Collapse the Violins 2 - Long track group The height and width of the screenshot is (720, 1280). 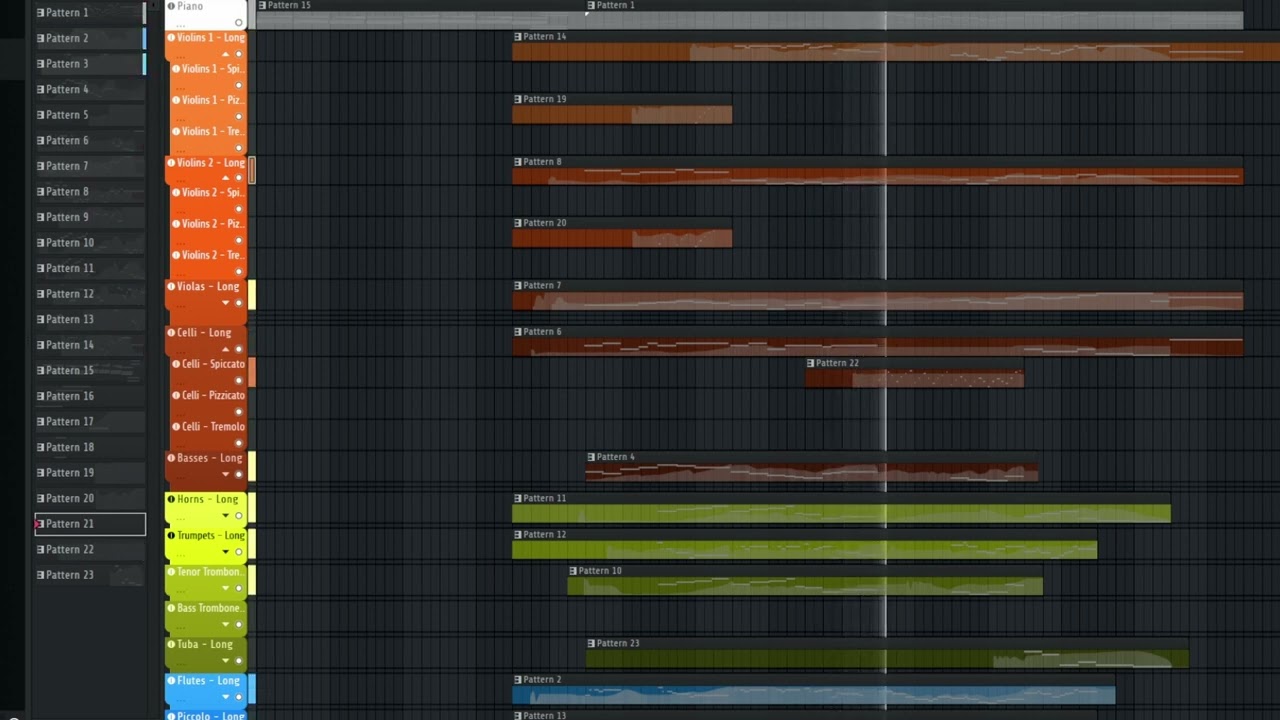(225, 178)
